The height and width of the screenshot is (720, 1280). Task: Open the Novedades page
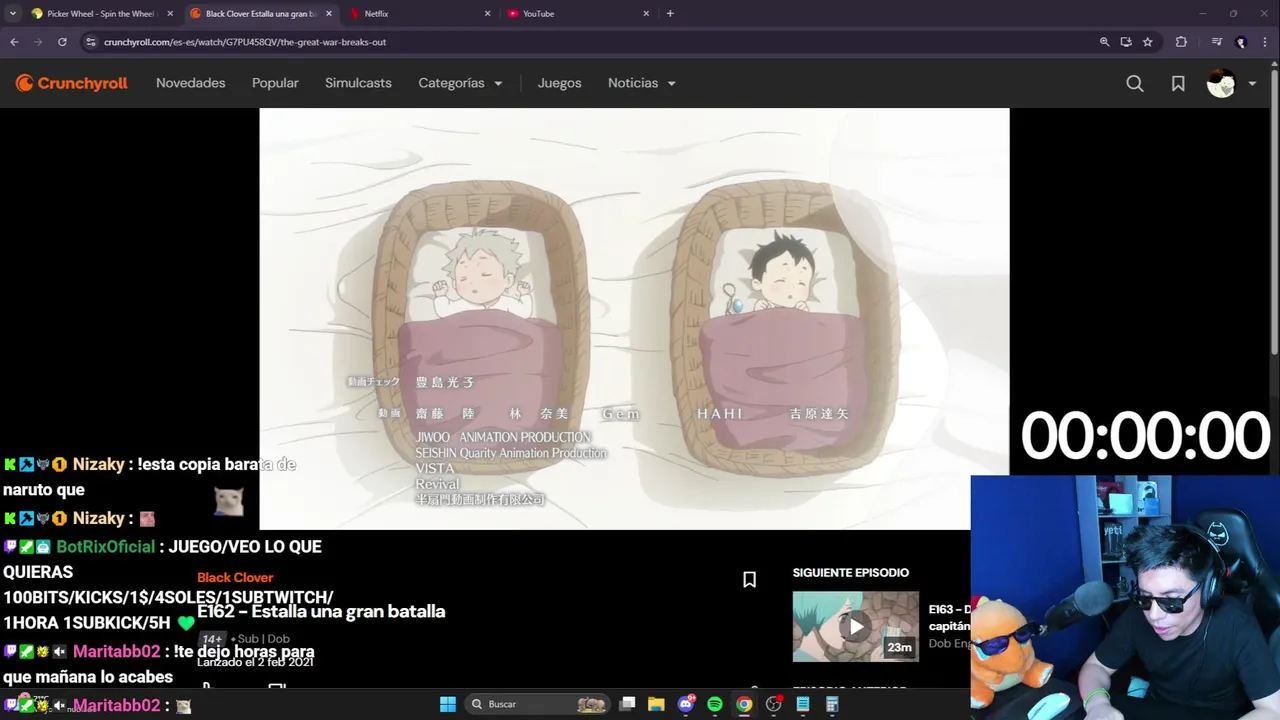click(190, 83)
